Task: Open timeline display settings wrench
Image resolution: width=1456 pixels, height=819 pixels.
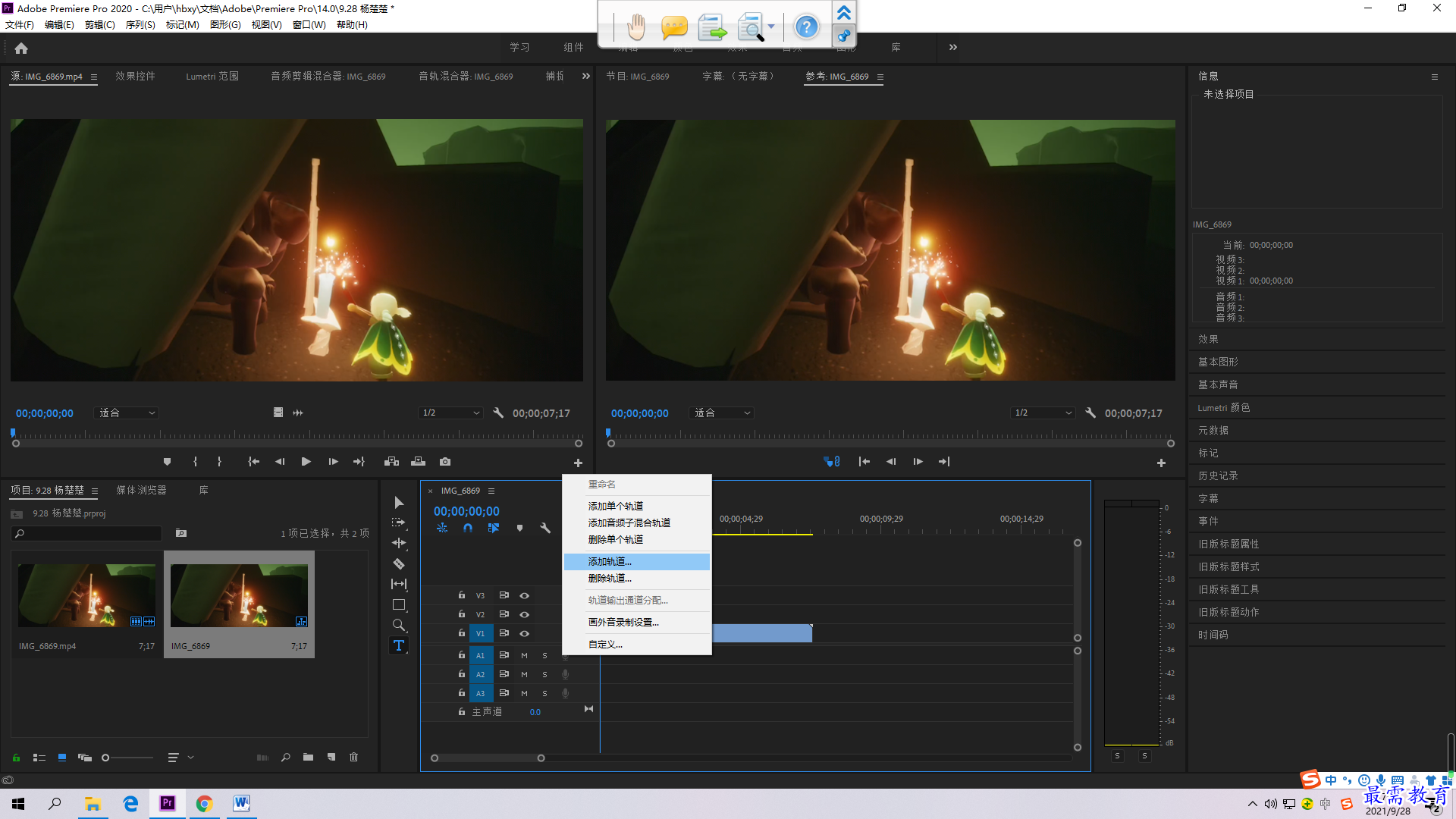Action: pyautogui.click(x=545, y=528)
